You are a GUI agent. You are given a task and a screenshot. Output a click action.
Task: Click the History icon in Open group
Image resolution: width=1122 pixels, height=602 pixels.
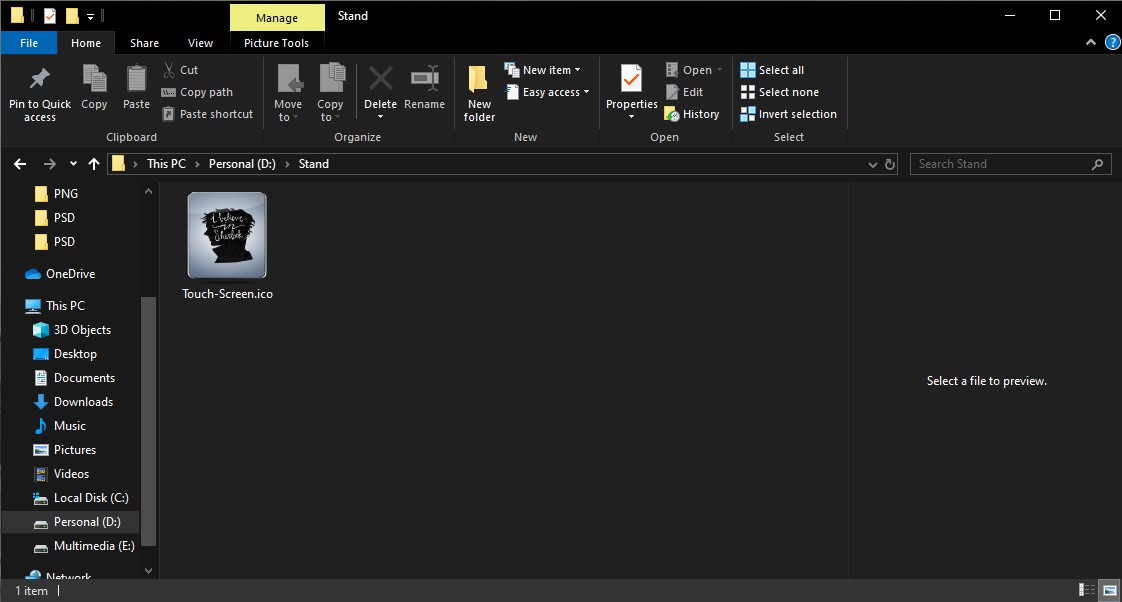(x=693, y=113)
